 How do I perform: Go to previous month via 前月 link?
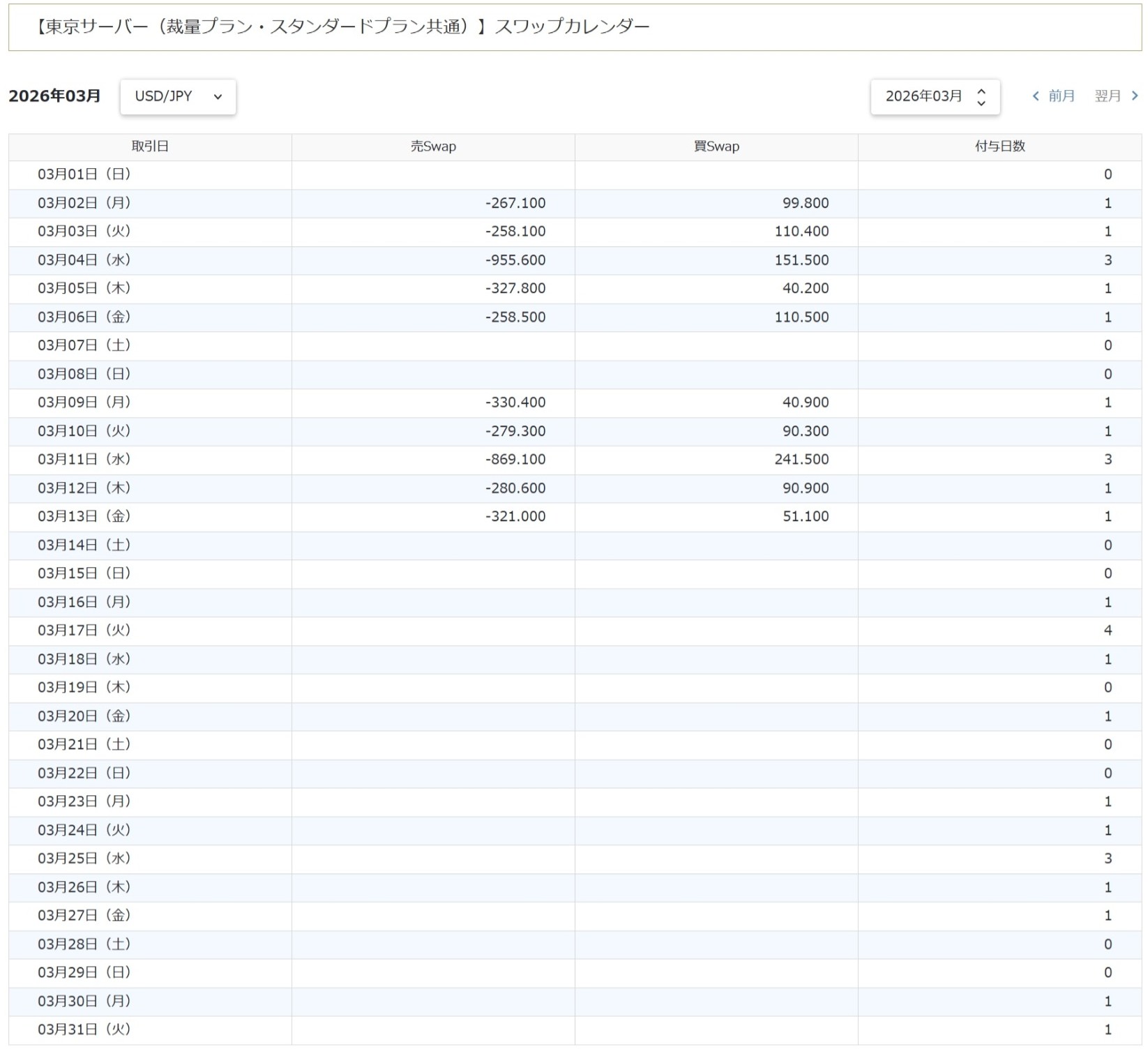pyautogui.click(x=1053, y=96)
